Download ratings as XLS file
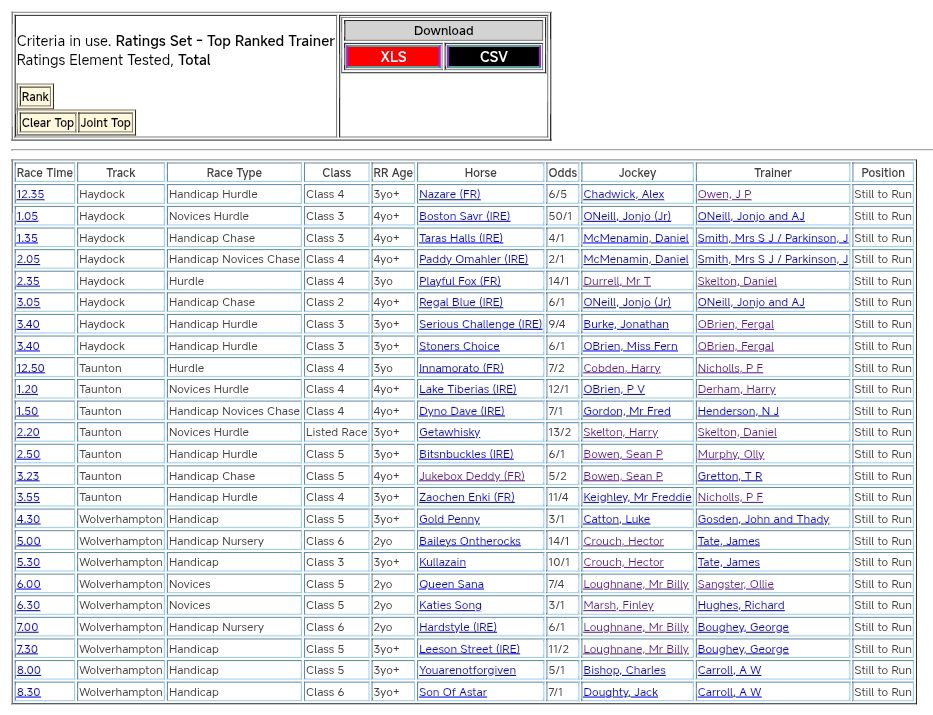Screen dimensions: 933x715 [x=393, y=57]
